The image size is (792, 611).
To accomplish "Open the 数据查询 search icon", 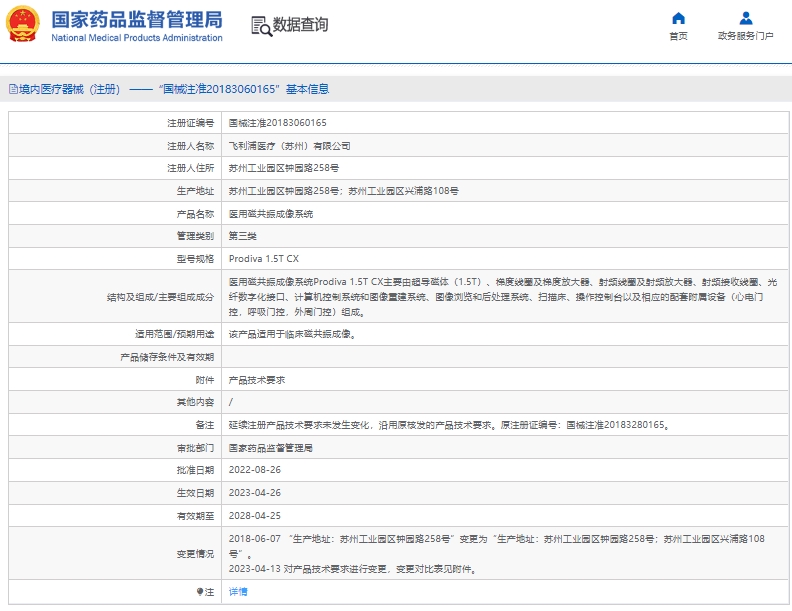I will [261, 26].
